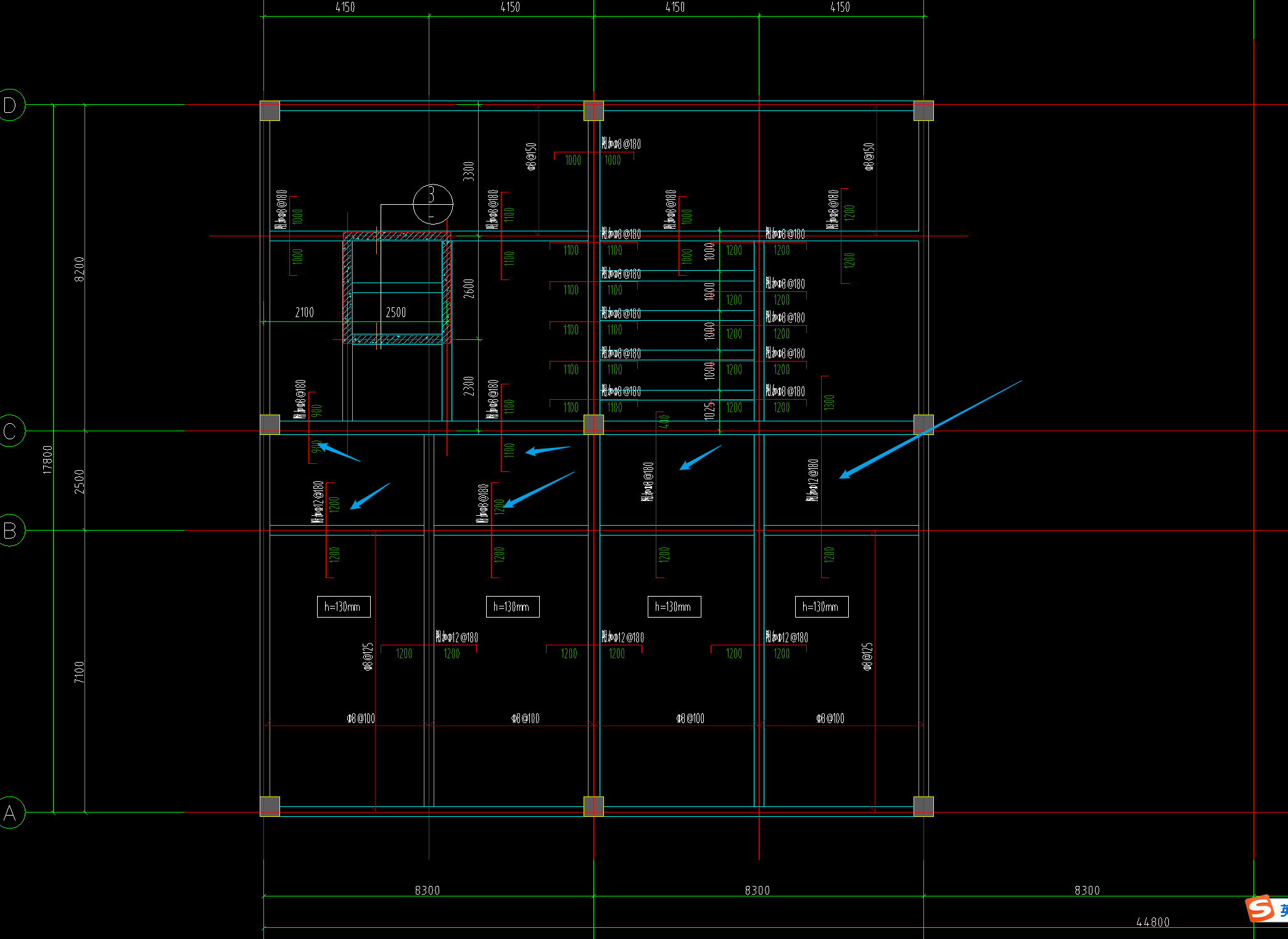
Task: Select the 8200 vertical dimension label
Action: tap(79, 269)
